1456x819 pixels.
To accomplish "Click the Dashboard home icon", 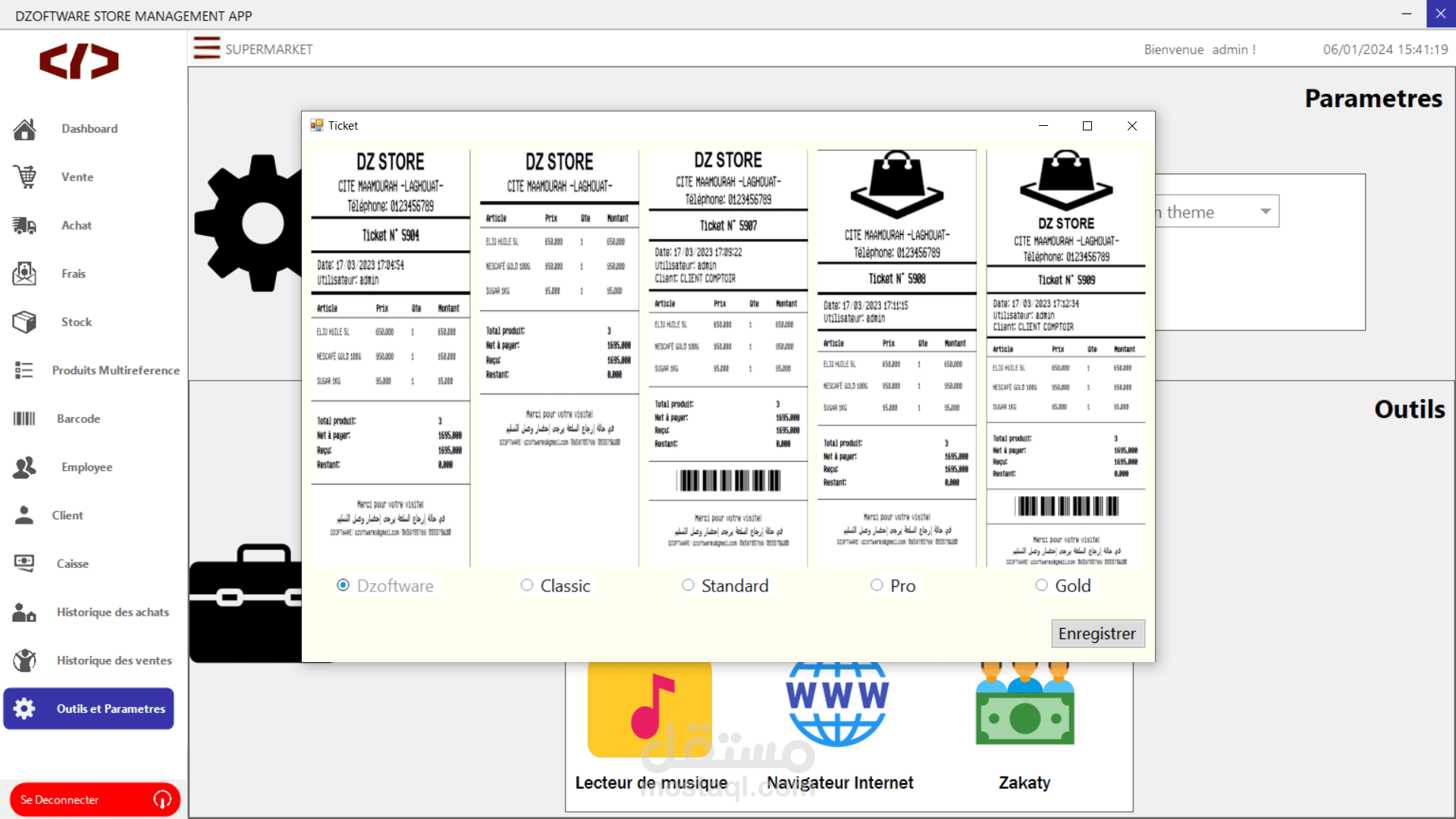I will pos(24,130).
